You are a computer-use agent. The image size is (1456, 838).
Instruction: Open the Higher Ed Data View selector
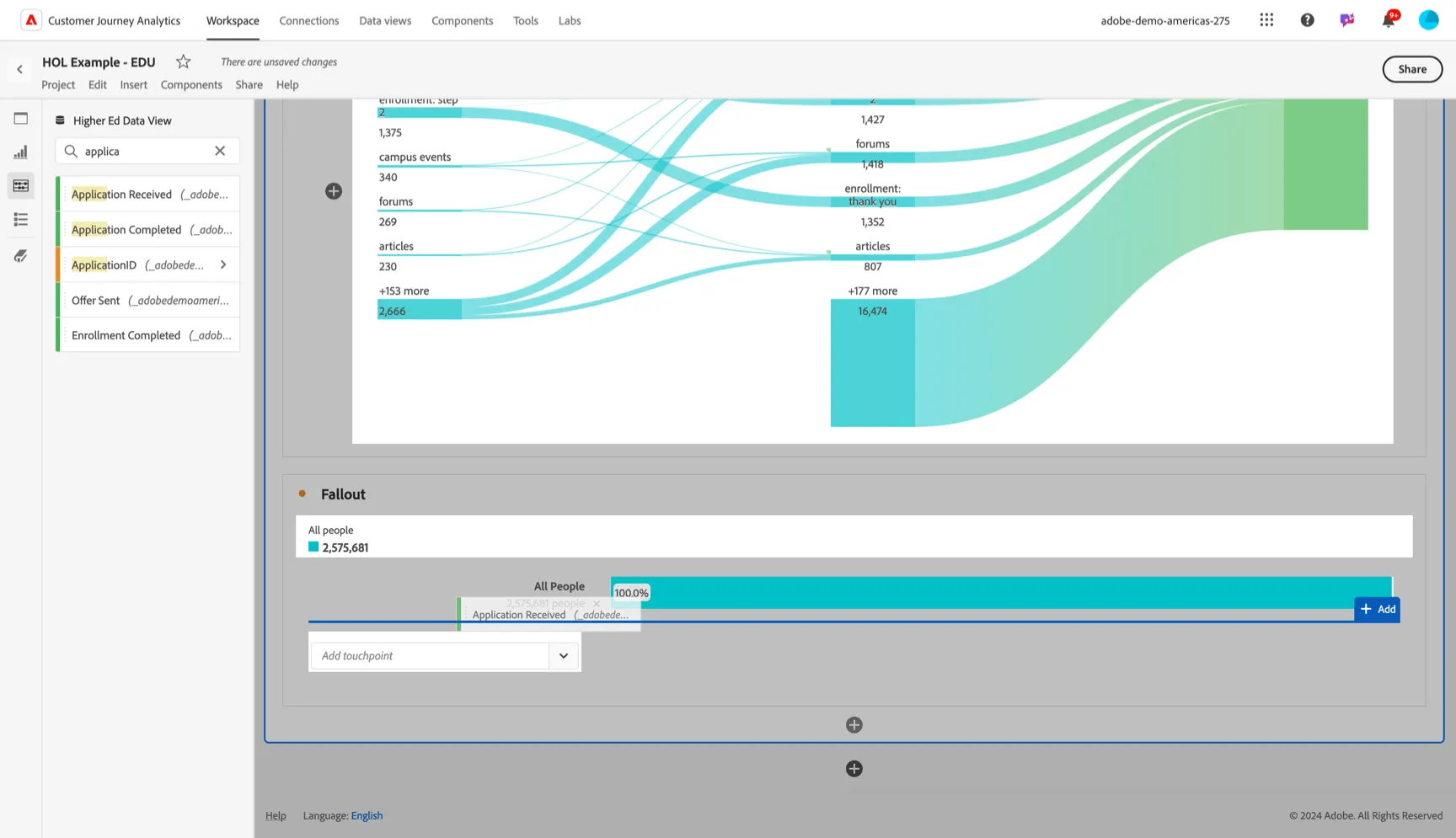(x=114, y=120)
